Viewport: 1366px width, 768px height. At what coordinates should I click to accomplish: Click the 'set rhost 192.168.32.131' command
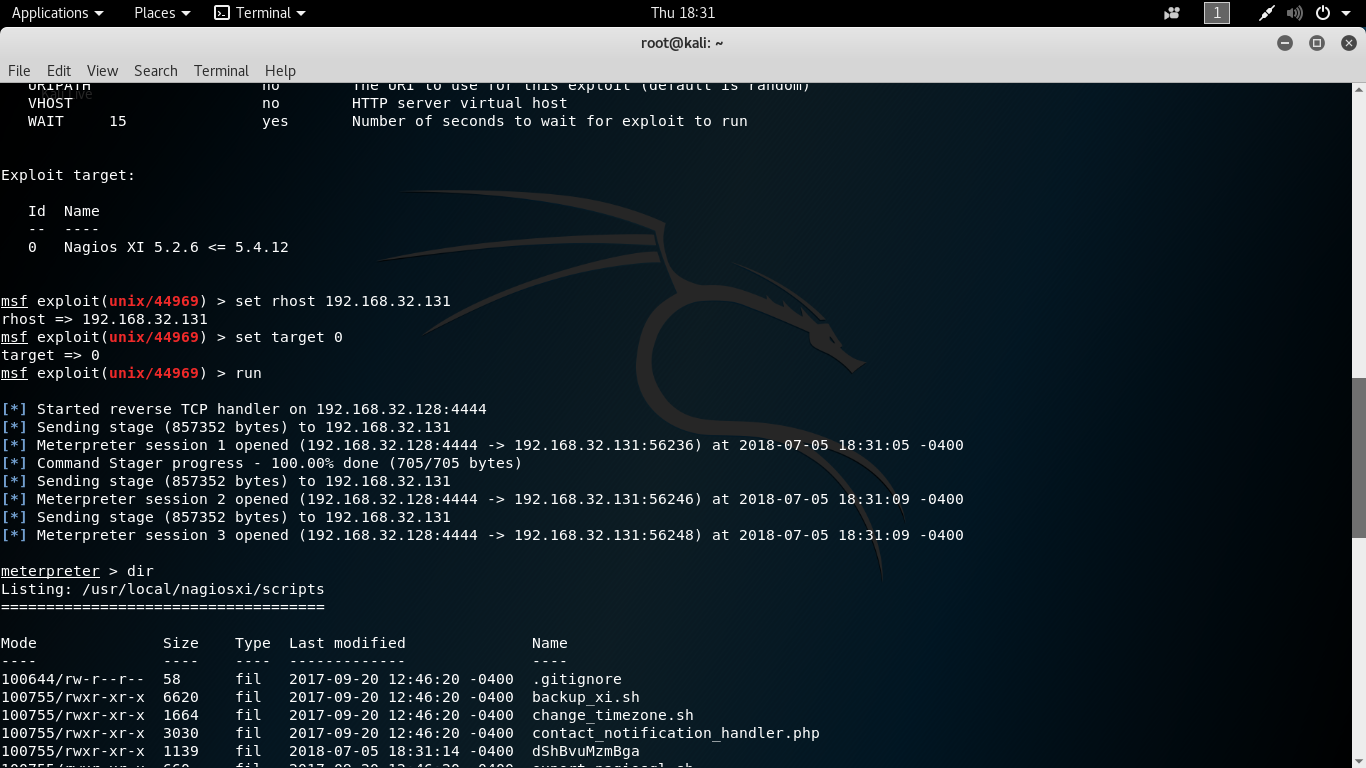[x=343, y=301]
